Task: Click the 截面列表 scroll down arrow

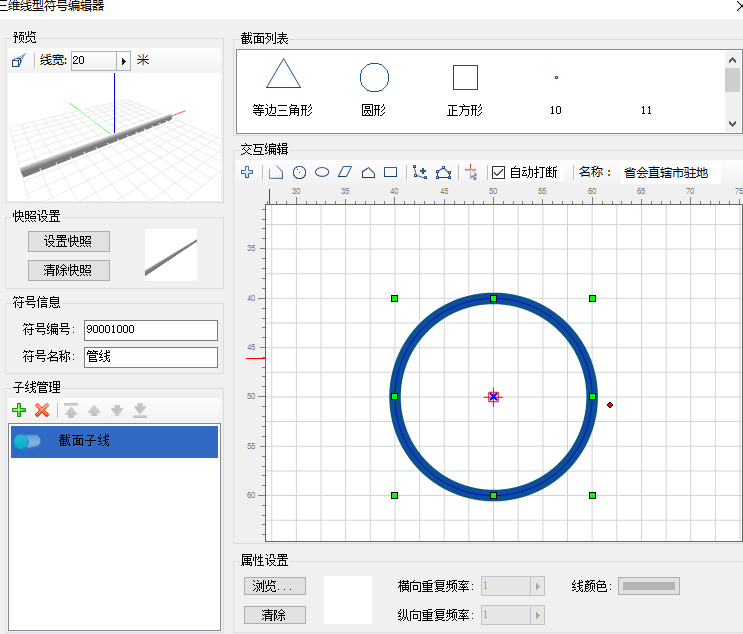Action: click(x=732, y=124)
